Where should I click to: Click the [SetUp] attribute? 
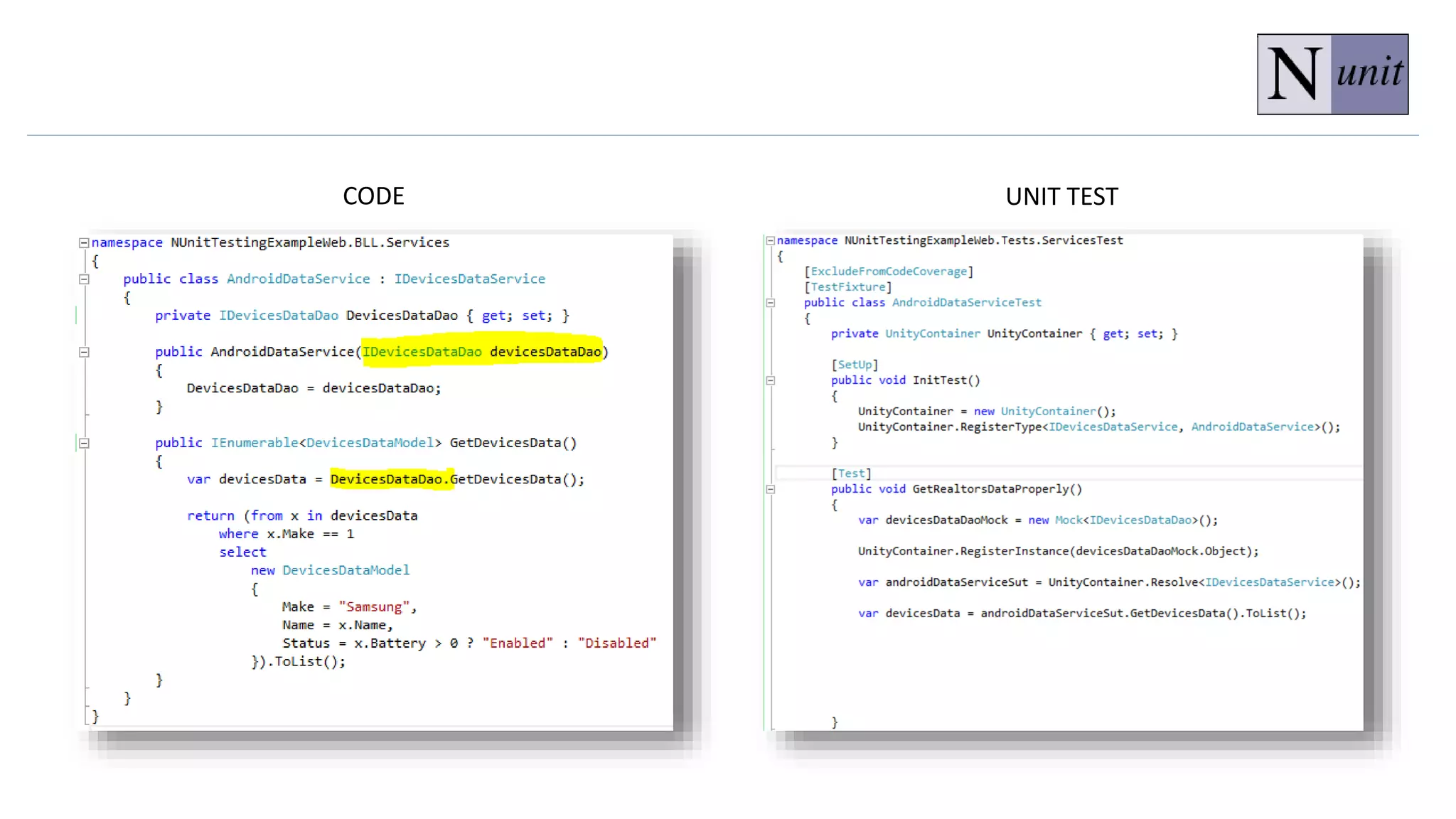855,365
